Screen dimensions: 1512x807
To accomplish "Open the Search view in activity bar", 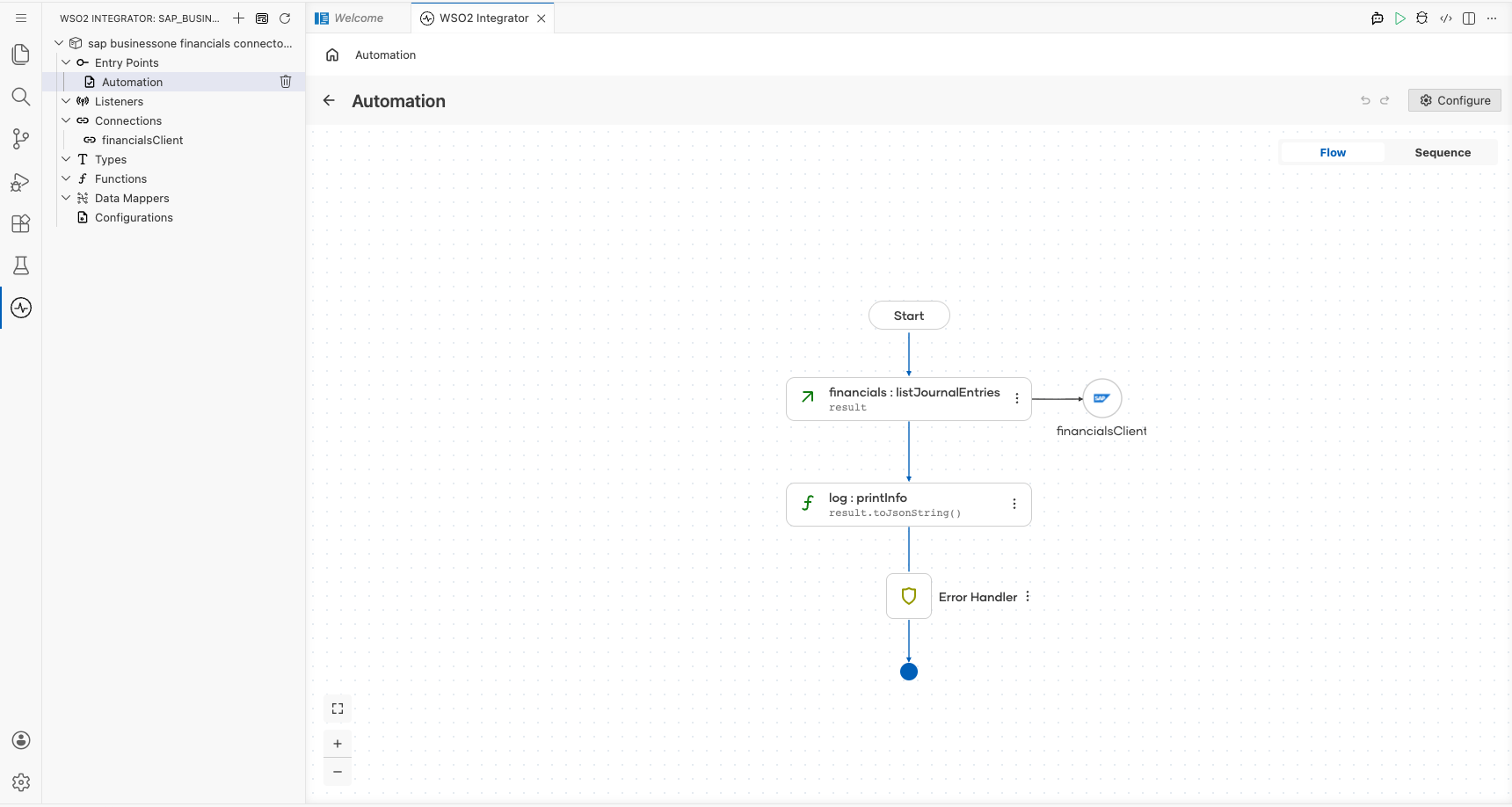I will coord(21,97).
